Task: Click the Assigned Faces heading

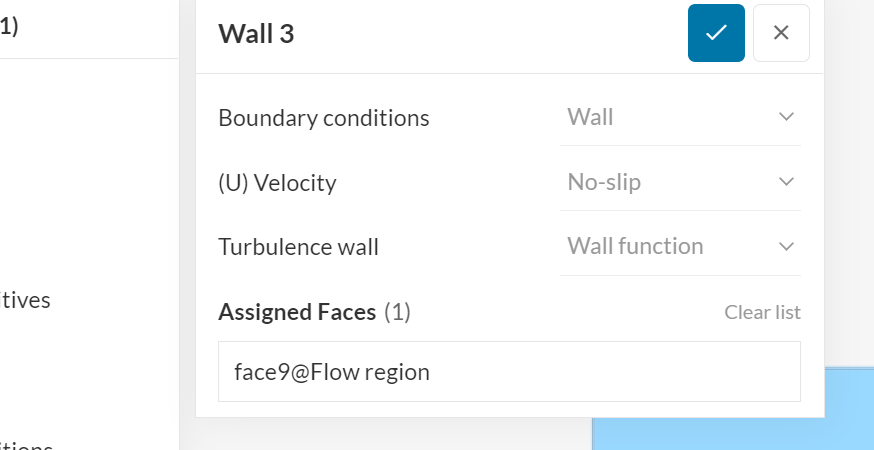Action: pos(297,312)
